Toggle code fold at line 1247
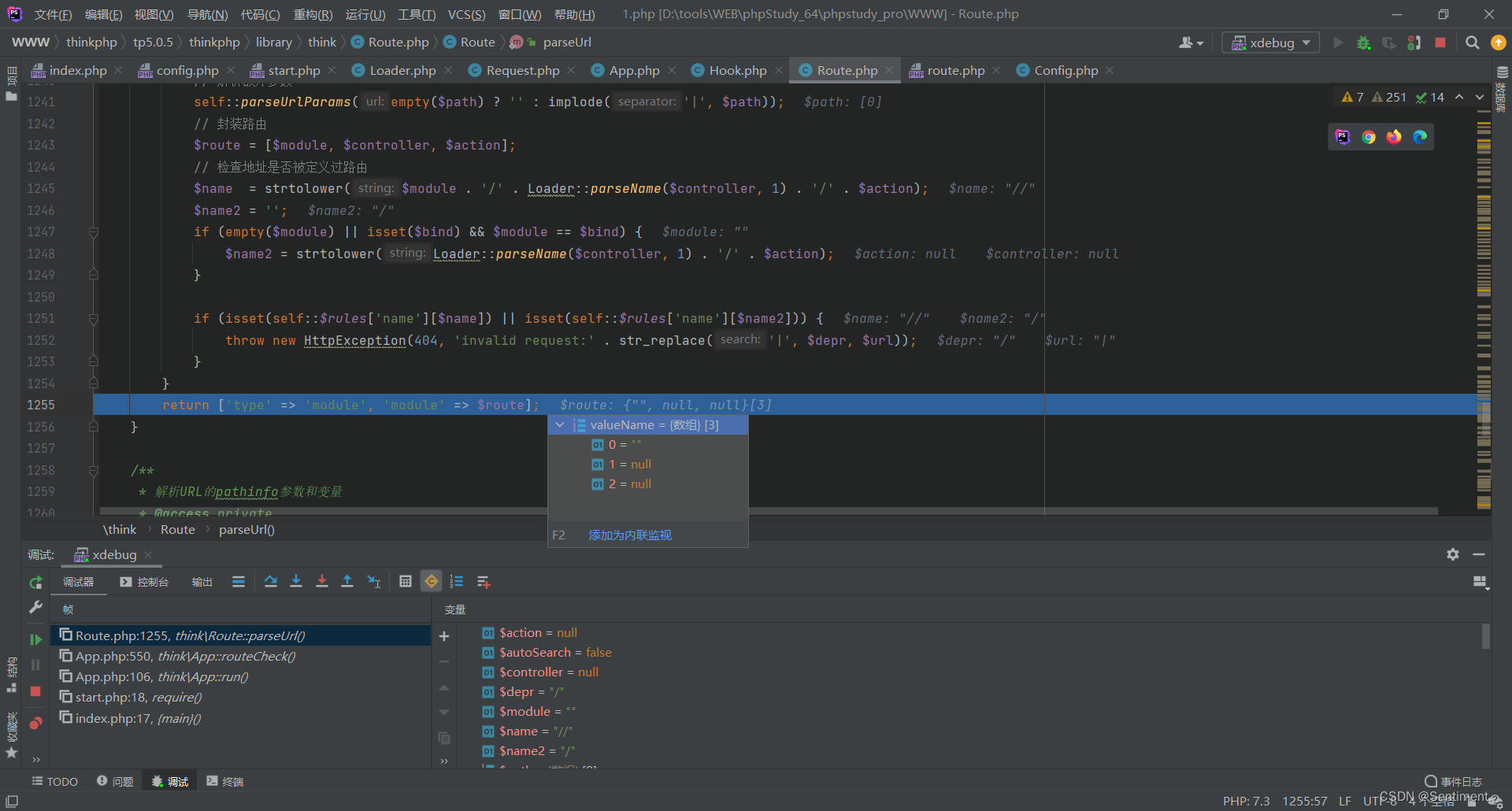The image size is (1512, 811). [x=94, y=232]
